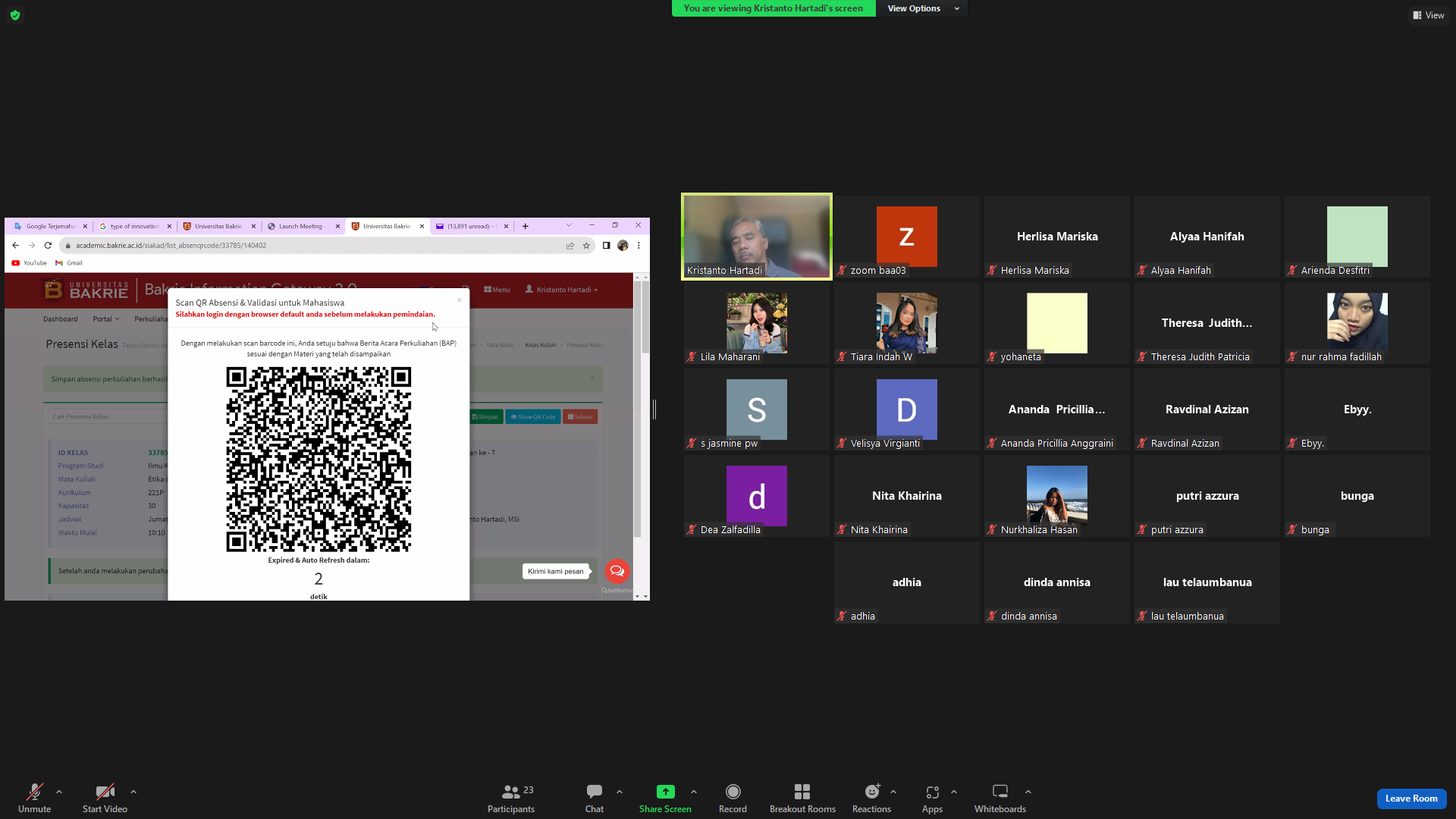Click the Leave Room button
1456x819 pixels.
pos(1411,799)
